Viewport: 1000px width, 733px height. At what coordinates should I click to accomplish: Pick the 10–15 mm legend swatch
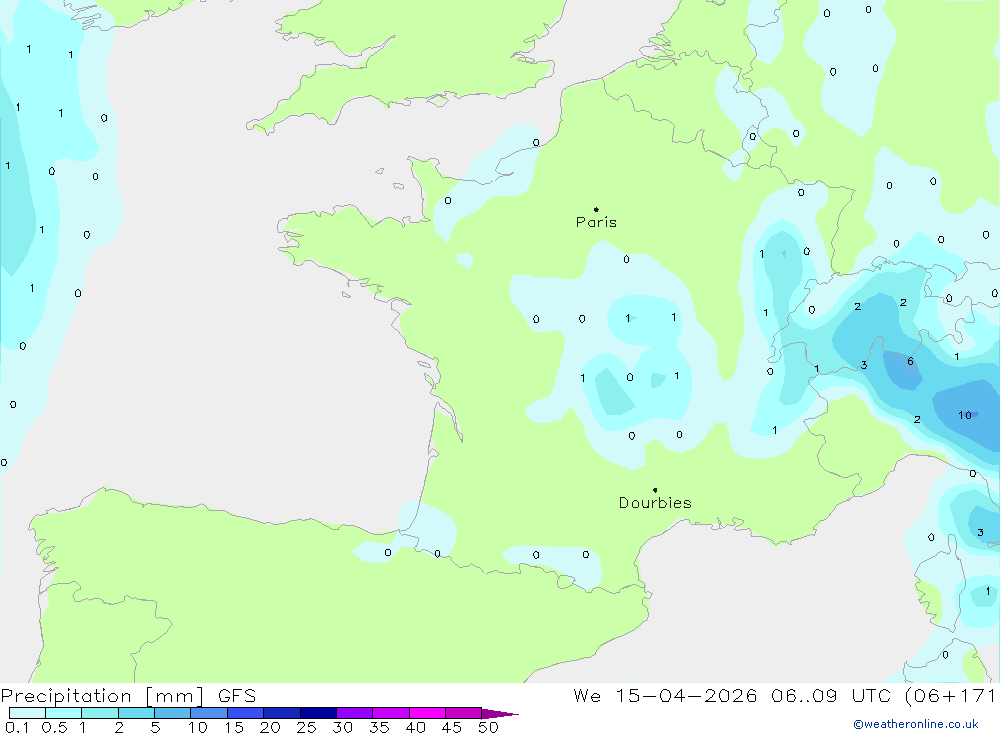pos(209,713)
